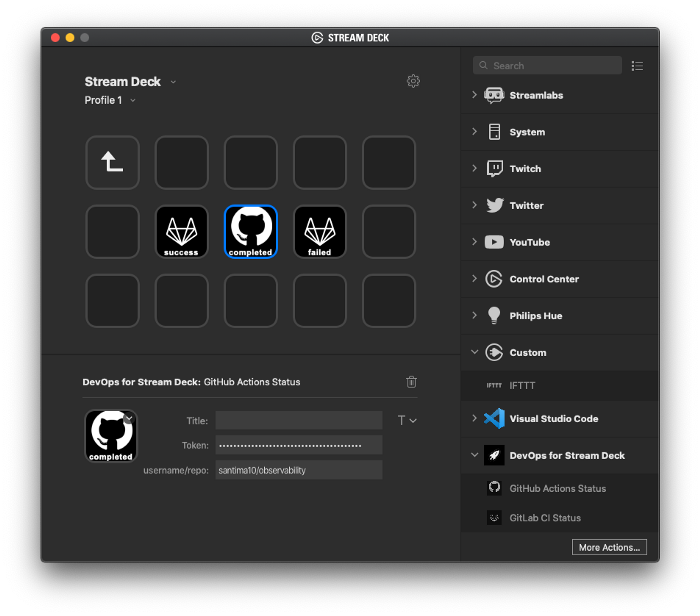The image size is (700, 616).
Task: Click the More Actions button
Action: pos(609,547)
